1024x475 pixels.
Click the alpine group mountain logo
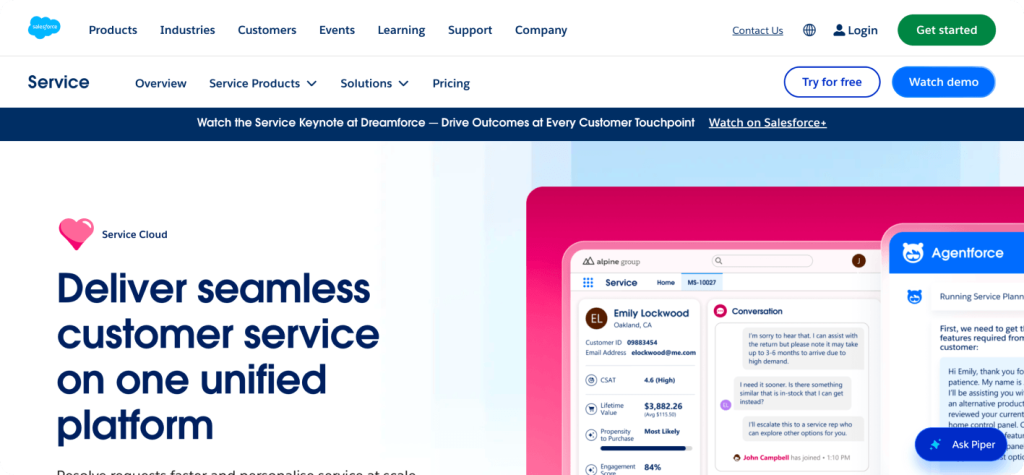[586, 261]
